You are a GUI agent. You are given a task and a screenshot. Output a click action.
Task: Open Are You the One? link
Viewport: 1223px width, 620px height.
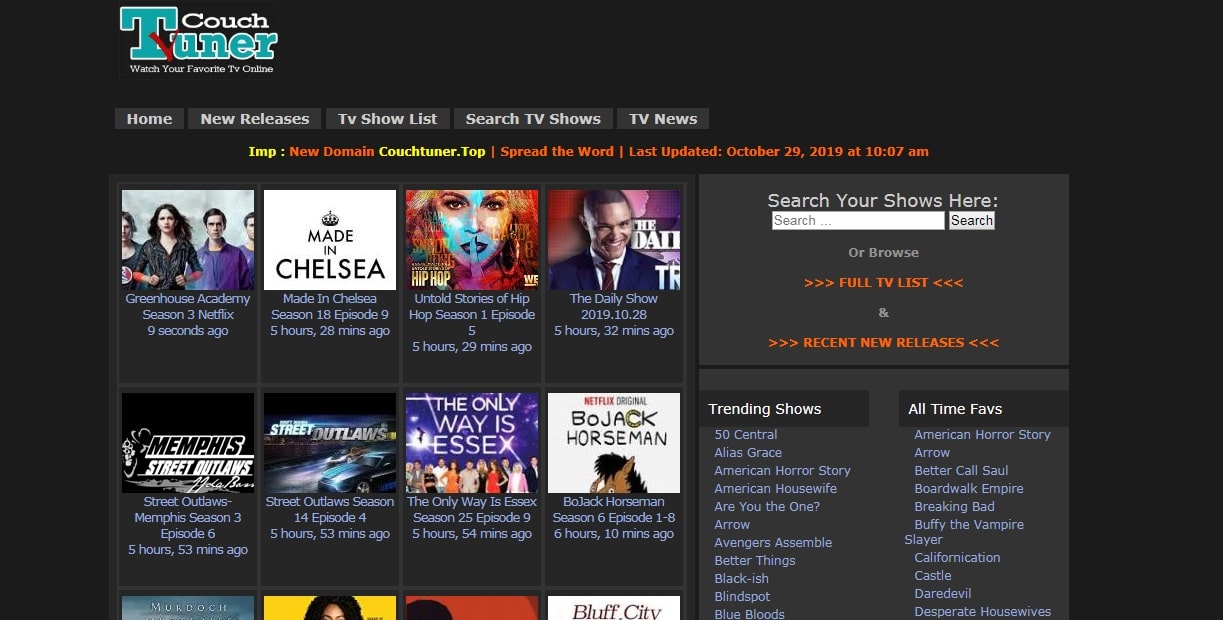[767, 507]
